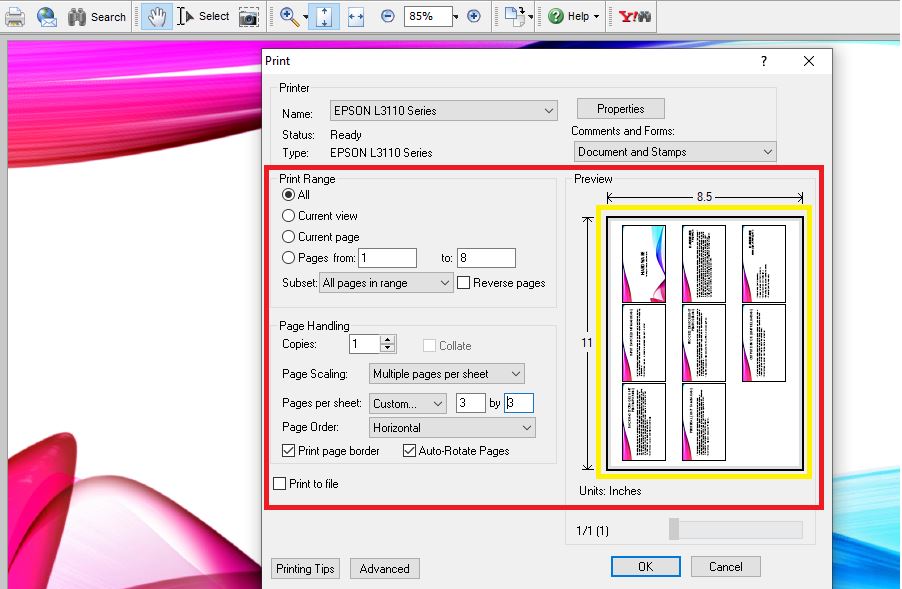Open the printer Name dropdown
This screenshot has width=902, height=589.
pos(444,110)
